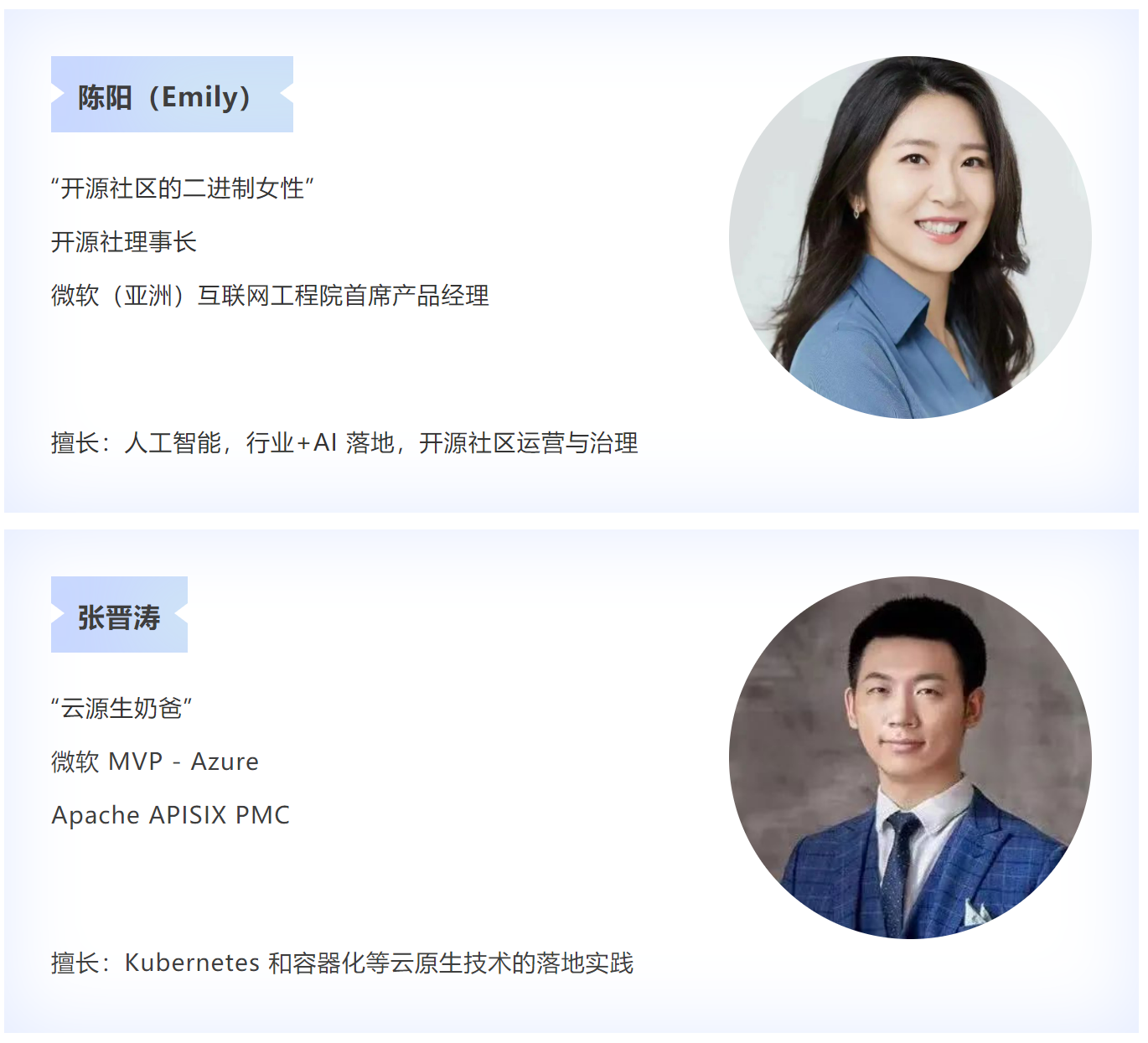1148x1043 pixels.
Task: Click the 张晋涛 name banner
Action: pos(119,615)
